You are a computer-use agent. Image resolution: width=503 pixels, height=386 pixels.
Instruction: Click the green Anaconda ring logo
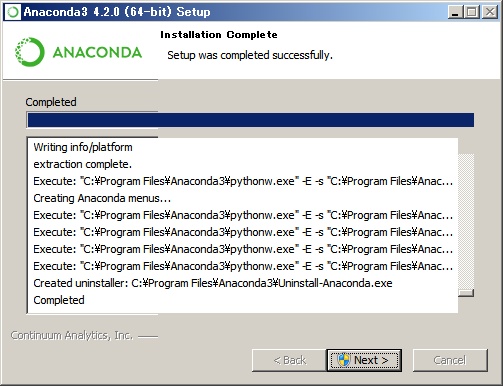pyautogui.click(x=30, y=52)
